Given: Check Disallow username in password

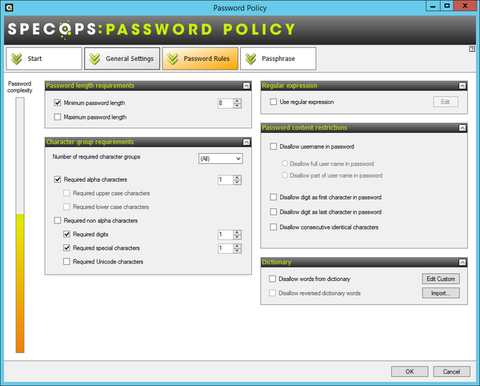Looking at the screenshot, I should (273, 146).
